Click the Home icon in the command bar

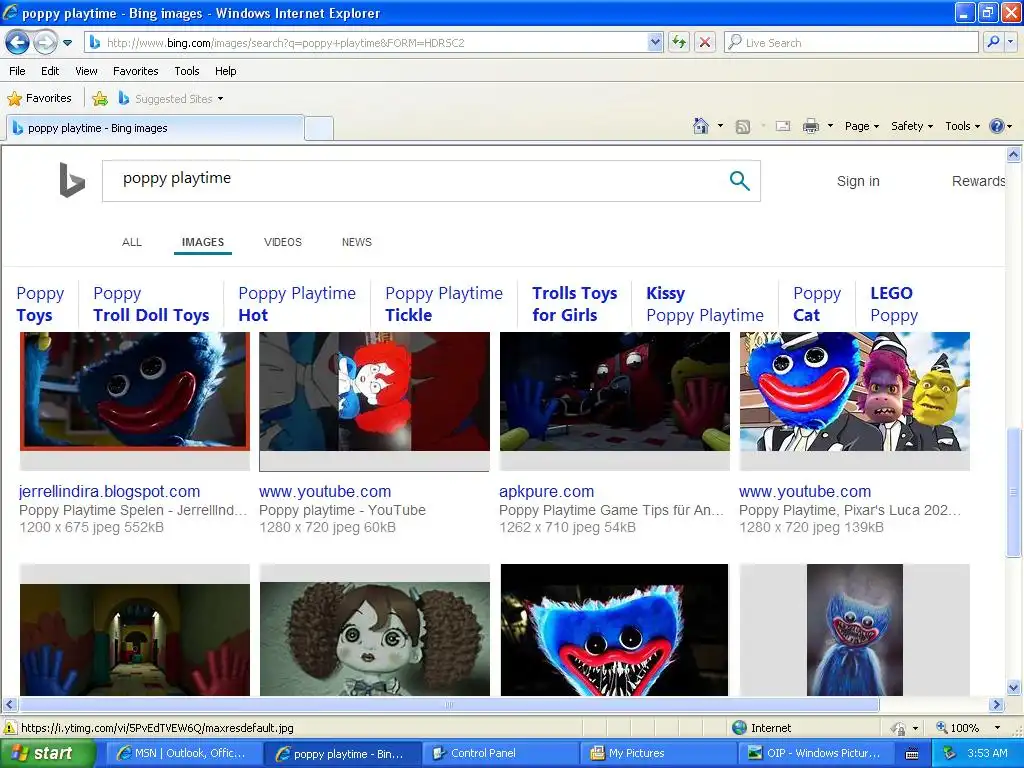click(x=701, y=126)
